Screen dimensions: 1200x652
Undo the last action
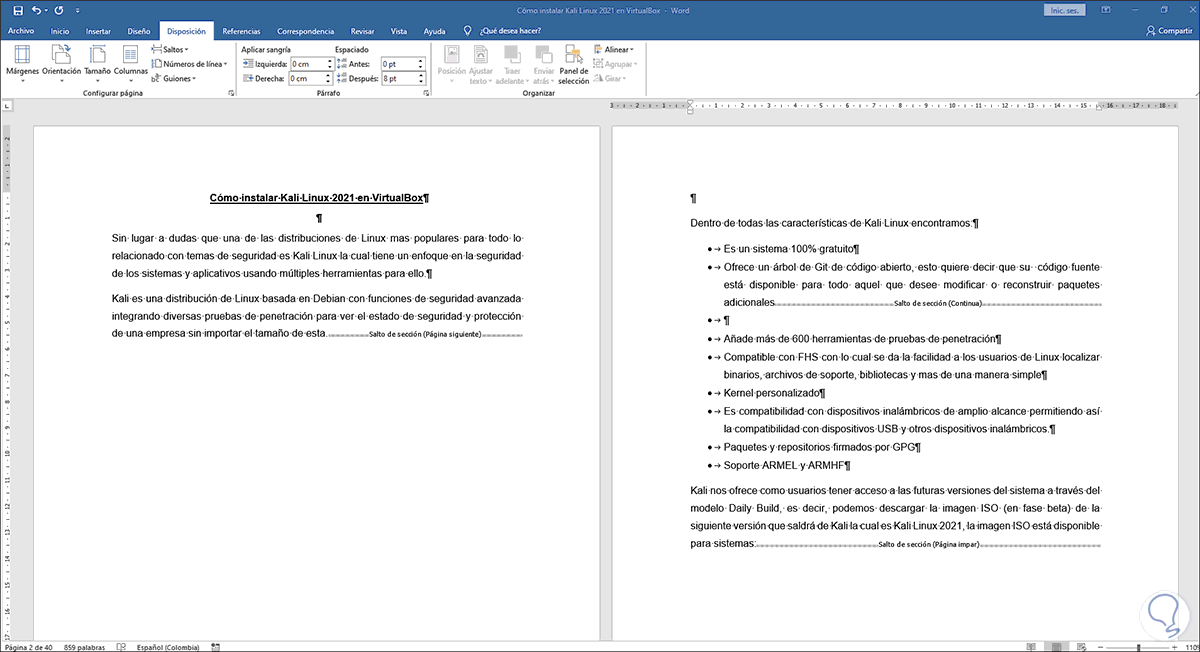[37, 9]
